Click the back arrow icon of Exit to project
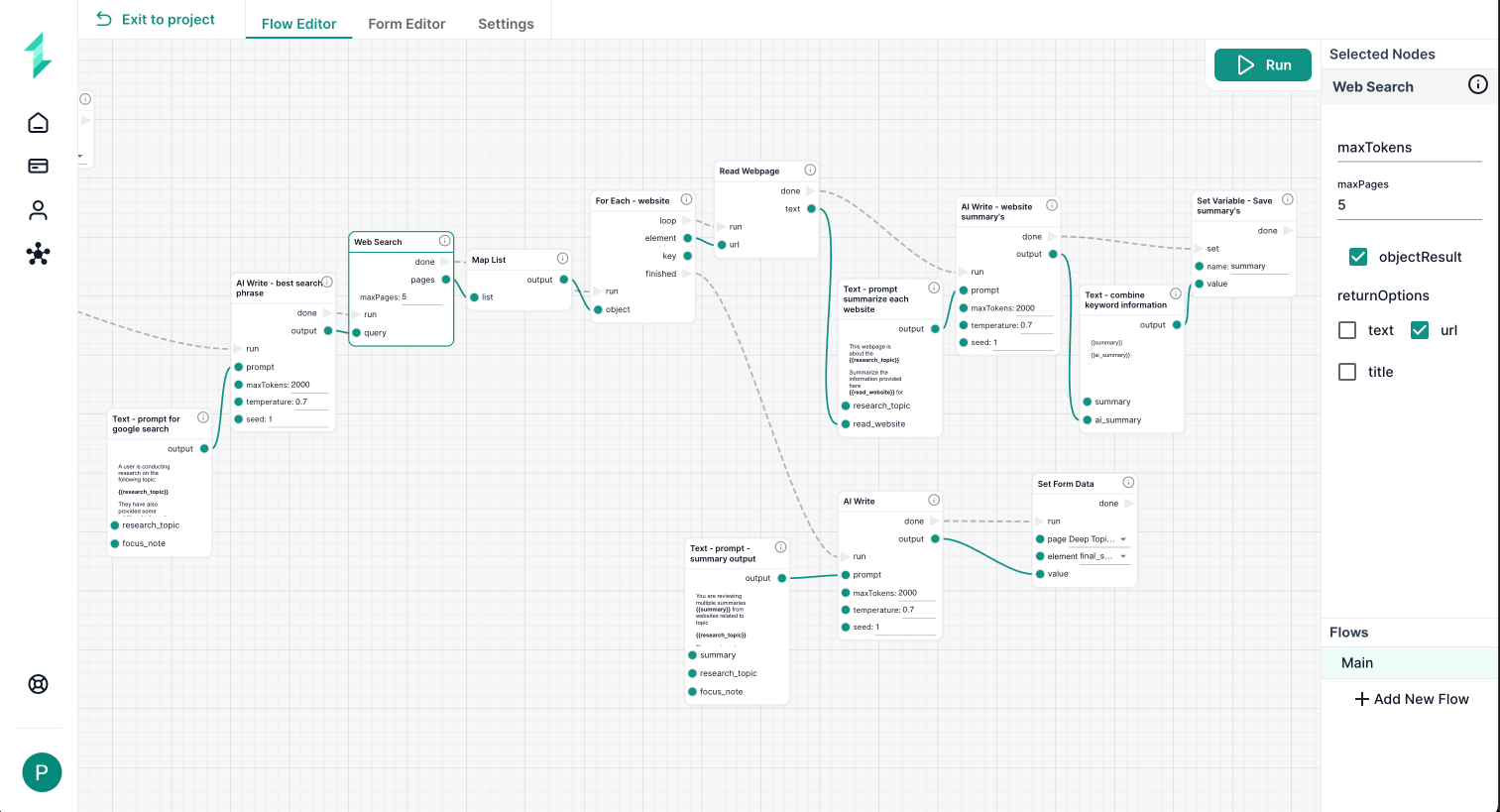1500x812 pixels. [x=104, y=19]
